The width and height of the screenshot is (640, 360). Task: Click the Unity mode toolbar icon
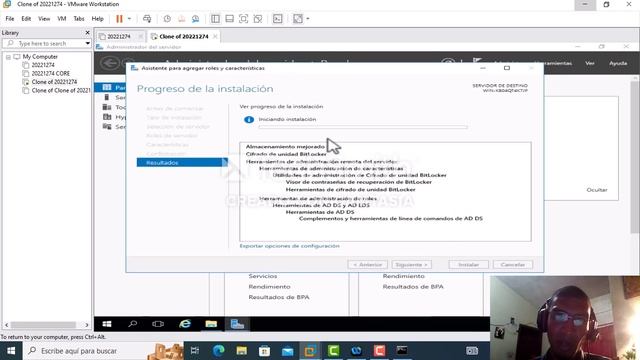coord(258,19)
